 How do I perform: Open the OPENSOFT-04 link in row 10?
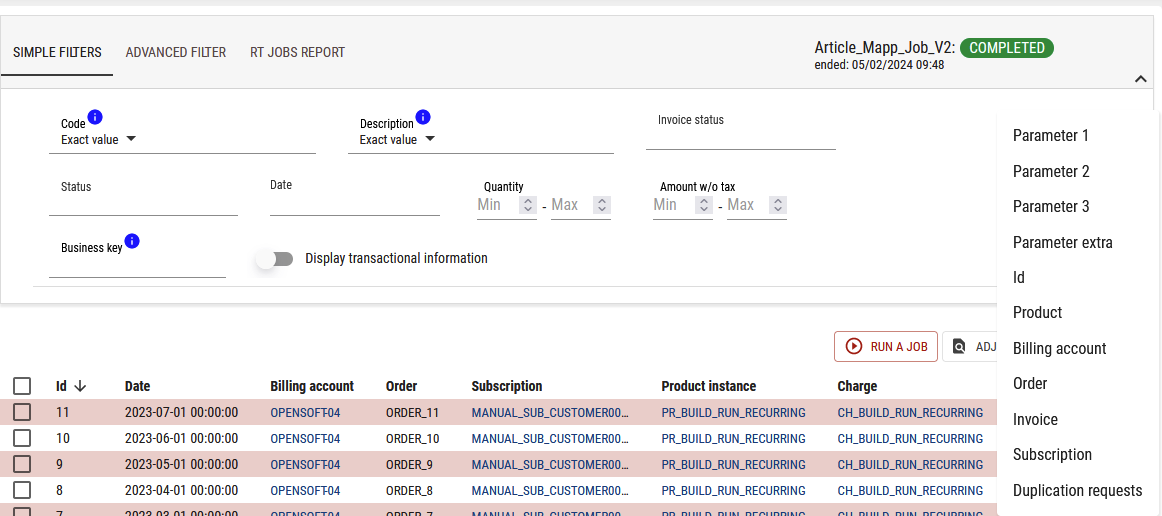[305, 439]
